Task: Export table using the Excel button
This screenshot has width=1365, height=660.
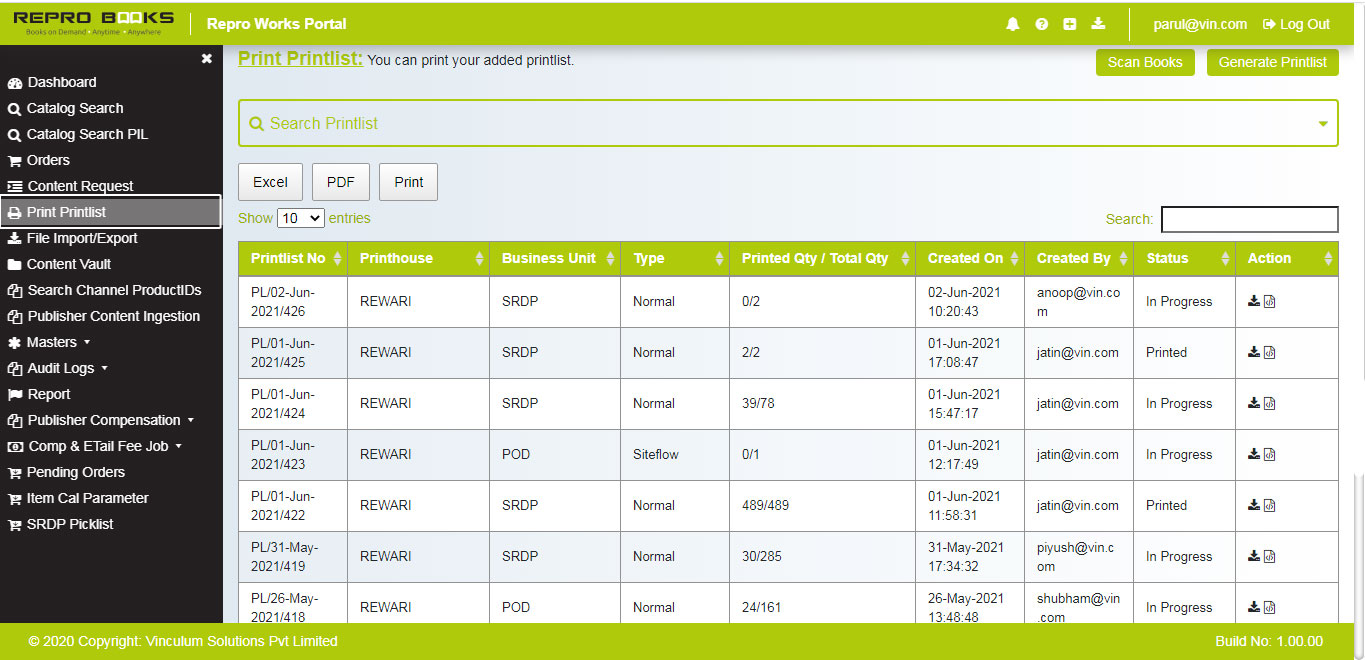Action: pyautogui.click(x=270, y=181)
